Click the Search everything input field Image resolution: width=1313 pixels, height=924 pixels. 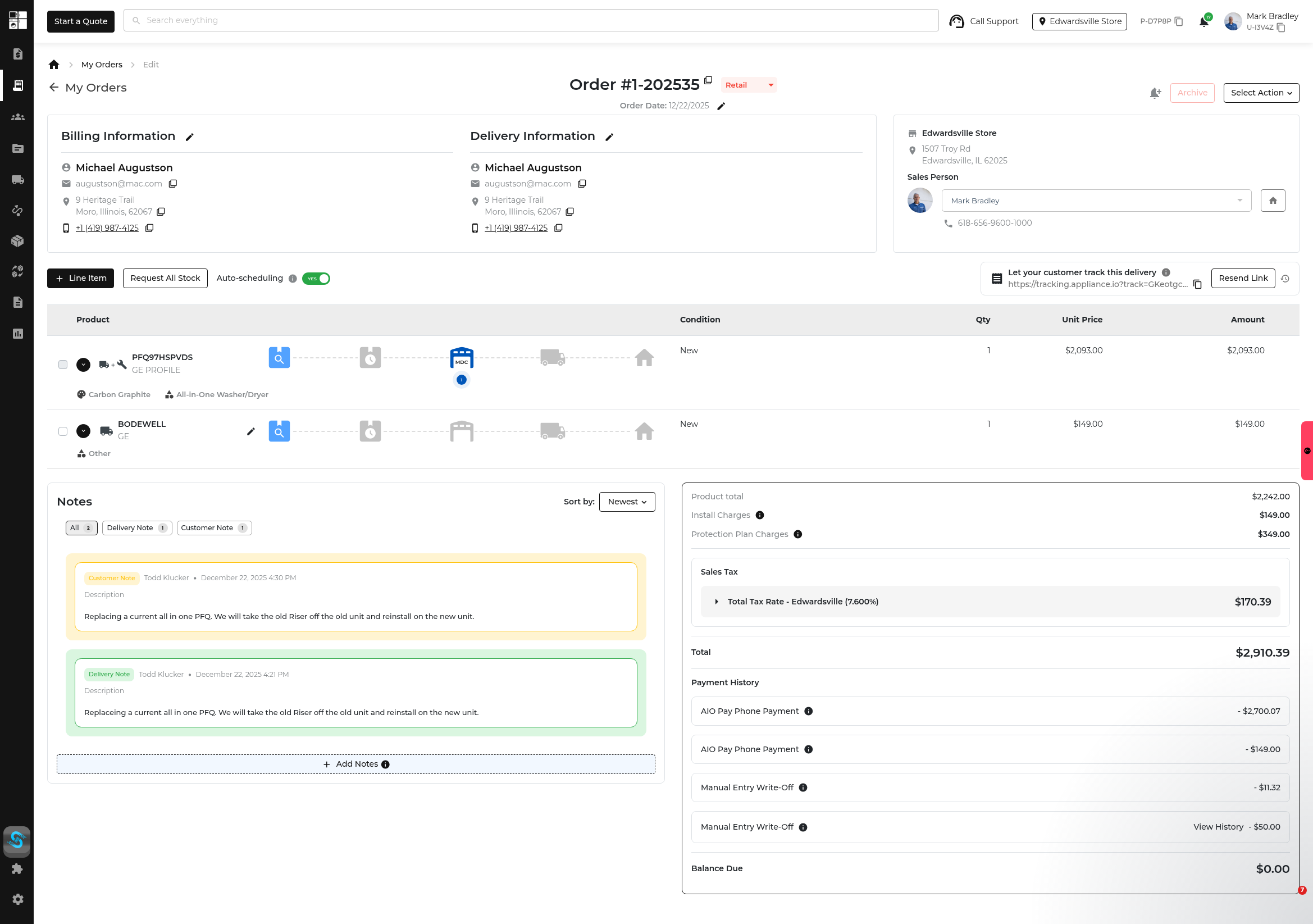531,21
